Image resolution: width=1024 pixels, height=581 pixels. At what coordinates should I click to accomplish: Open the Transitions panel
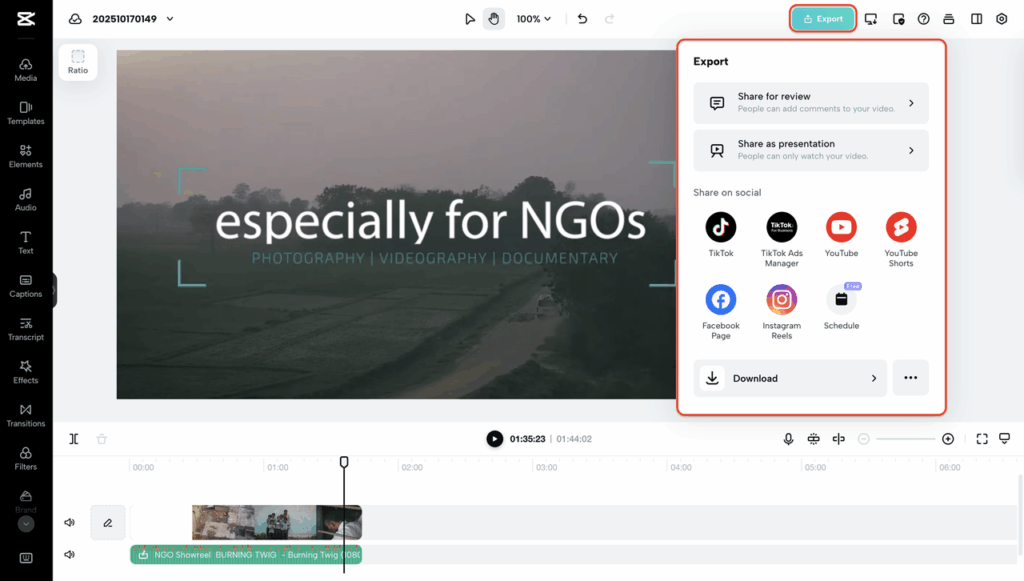pyautogui.click(x=26, y=415)
